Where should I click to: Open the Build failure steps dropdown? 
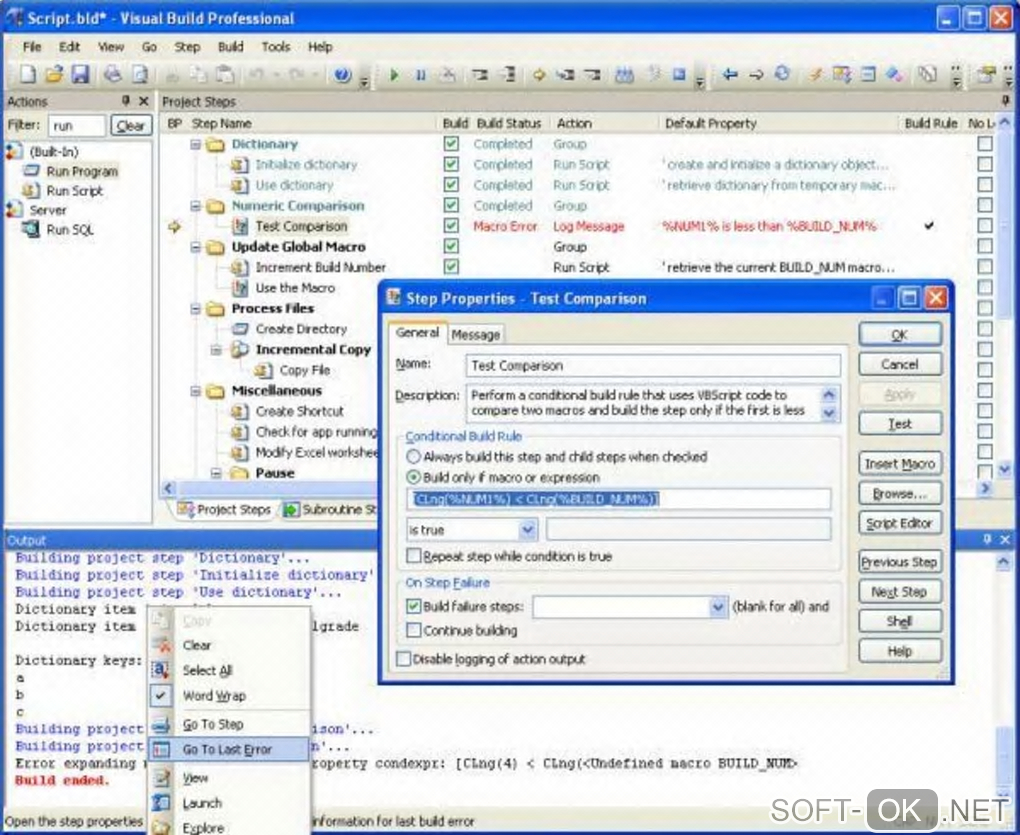[717, 607]
